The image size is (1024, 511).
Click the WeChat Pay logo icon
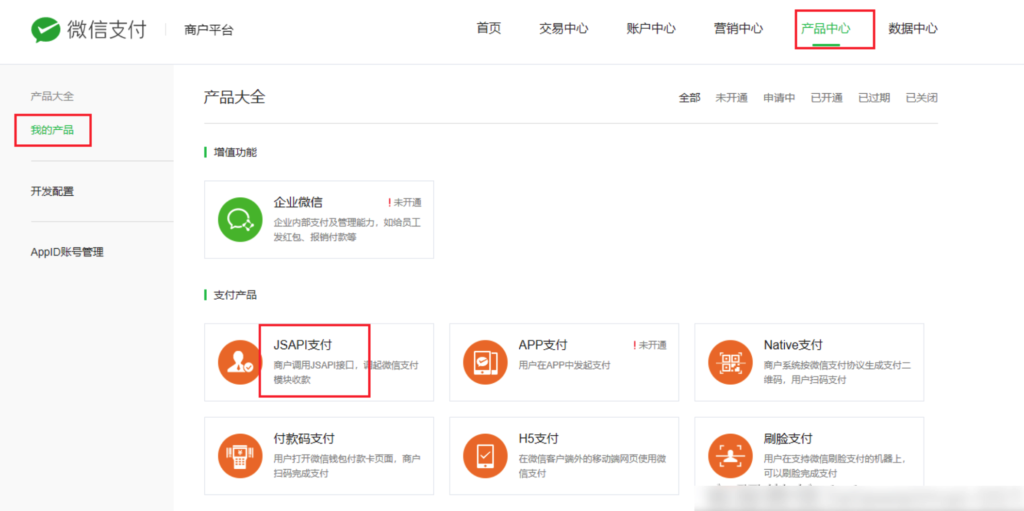pyautogui.click(x=45, y=30)
